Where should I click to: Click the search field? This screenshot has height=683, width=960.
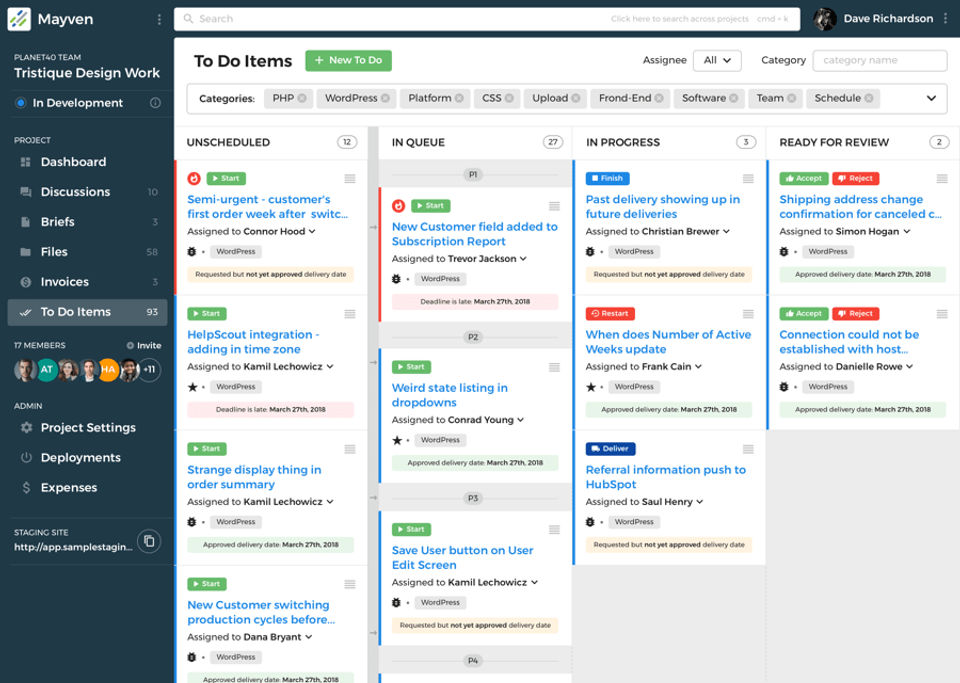click(487, 19)
